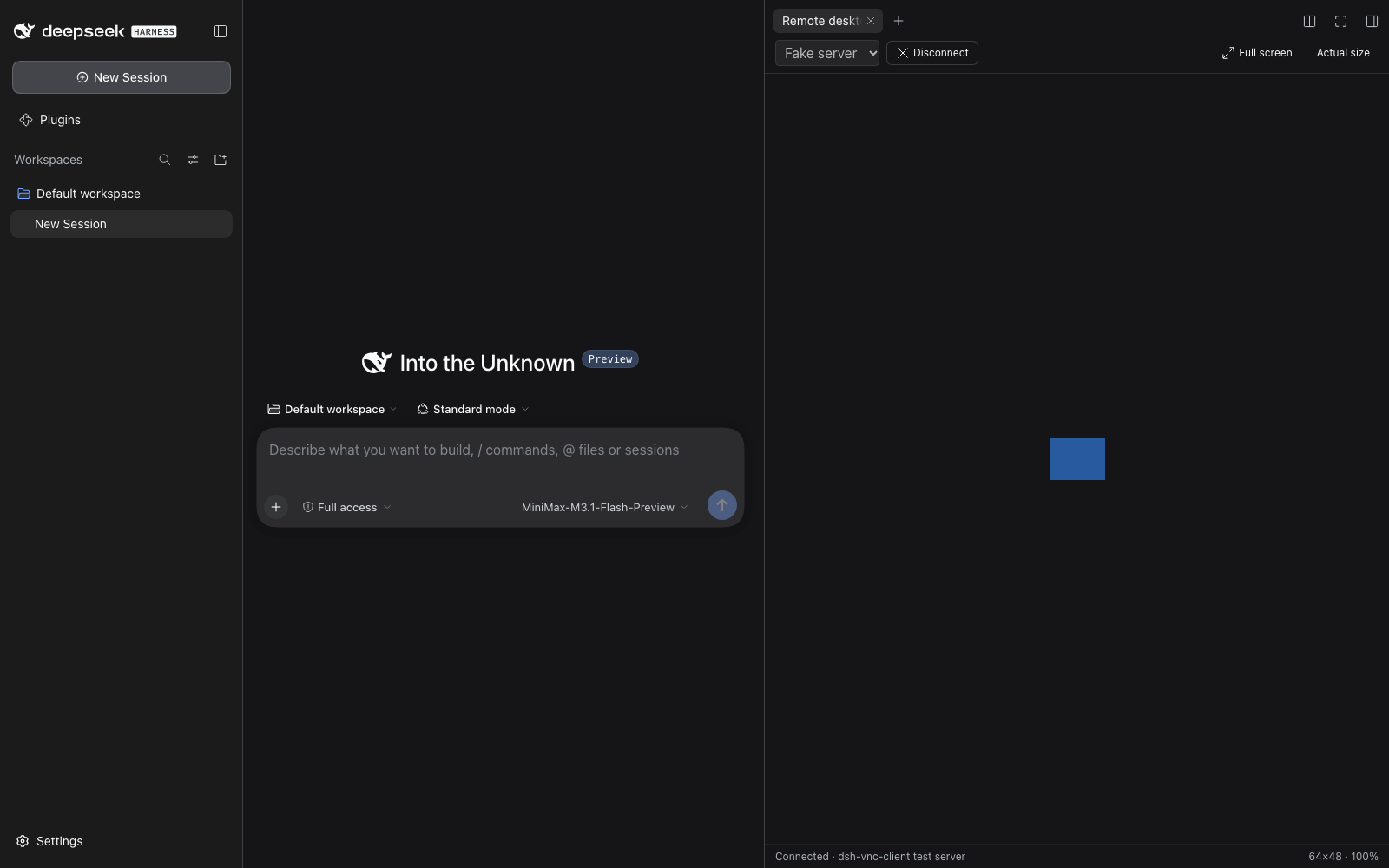Send the prompt with arrow button
Screen dimensions: 1389x868
tap(722, 505)
